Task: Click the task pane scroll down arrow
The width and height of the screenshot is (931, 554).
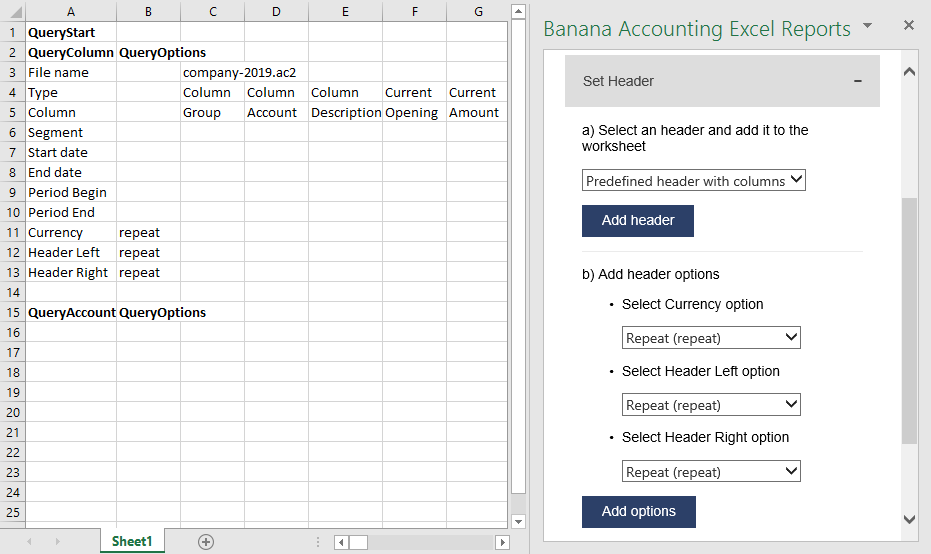Action: click(909, 519)
